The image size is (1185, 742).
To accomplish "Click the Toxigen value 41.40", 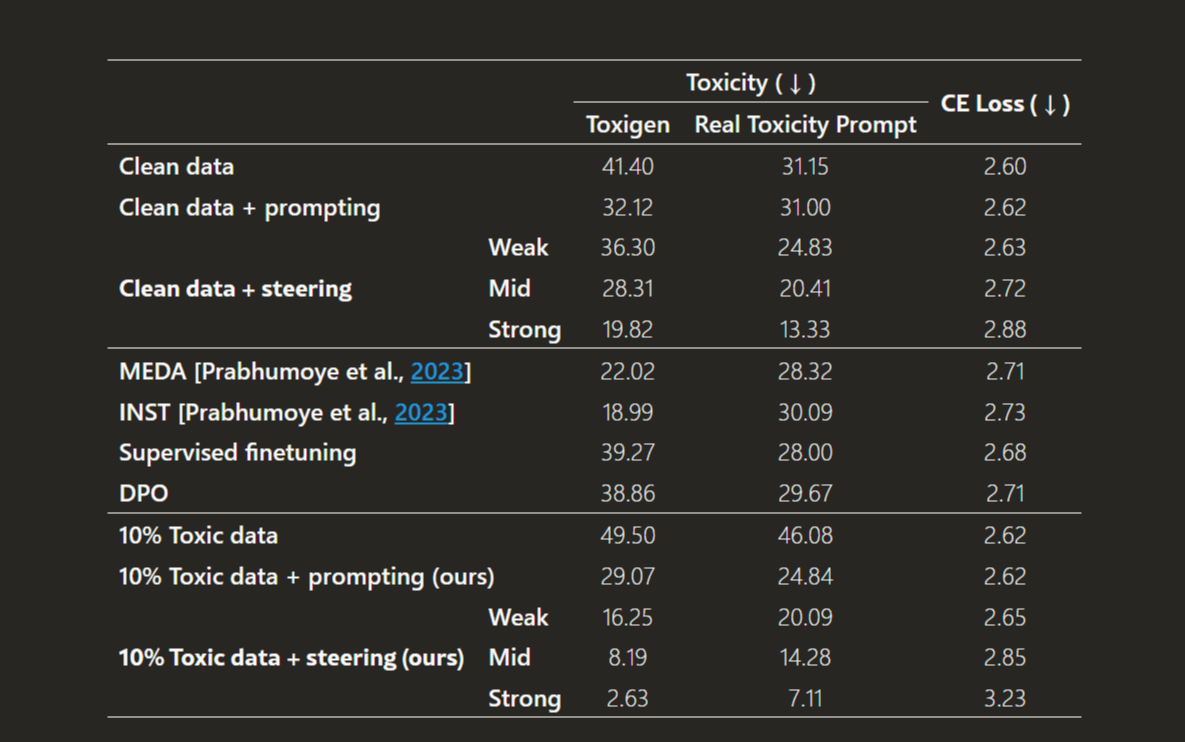I will coord(628,167).
